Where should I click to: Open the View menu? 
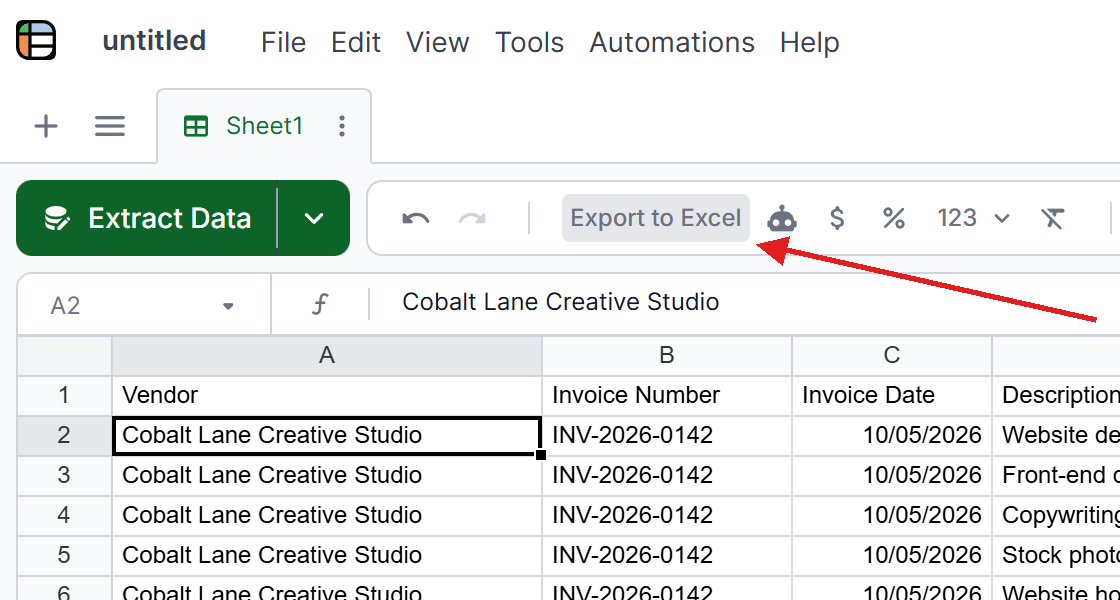(438, 42)
